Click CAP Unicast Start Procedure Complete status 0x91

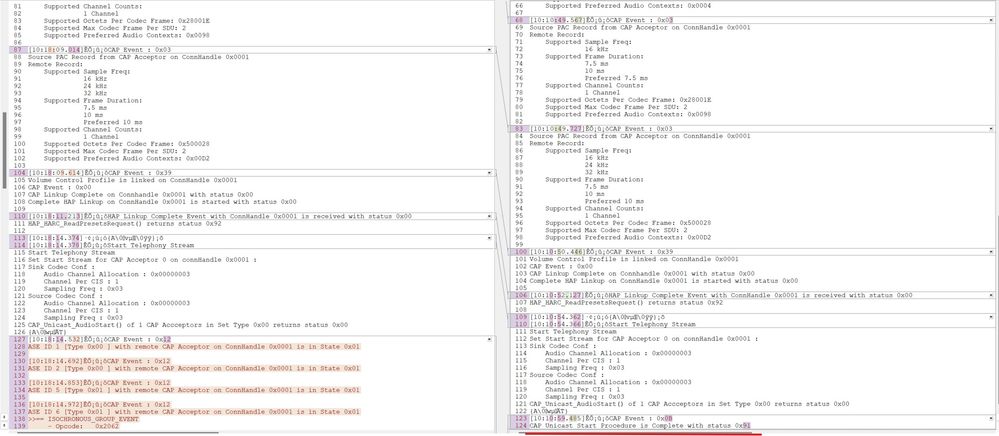(x=640, y=426)
